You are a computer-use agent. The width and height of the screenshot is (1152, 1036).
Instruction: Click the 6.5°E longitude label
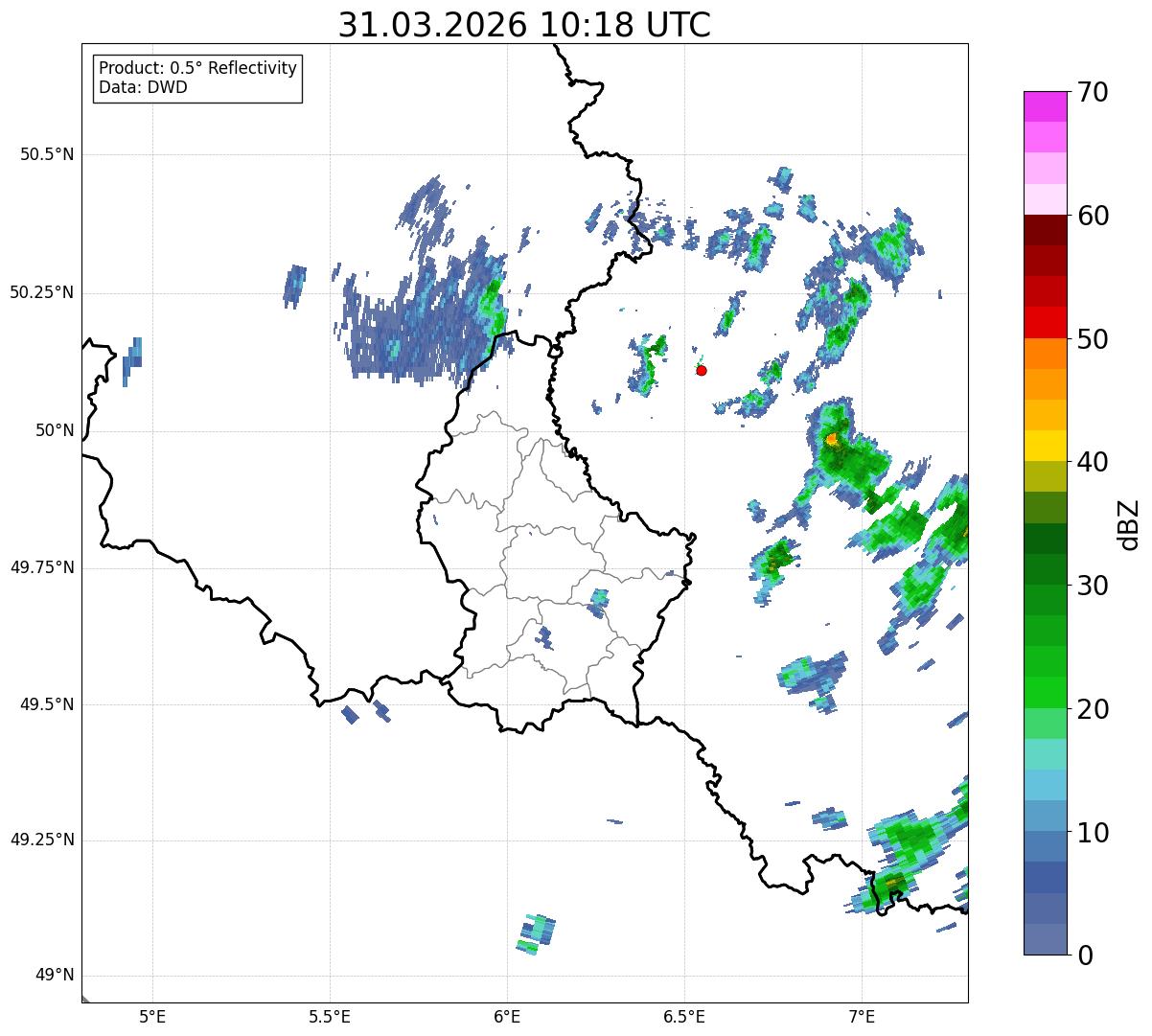tap(684, 1016)
